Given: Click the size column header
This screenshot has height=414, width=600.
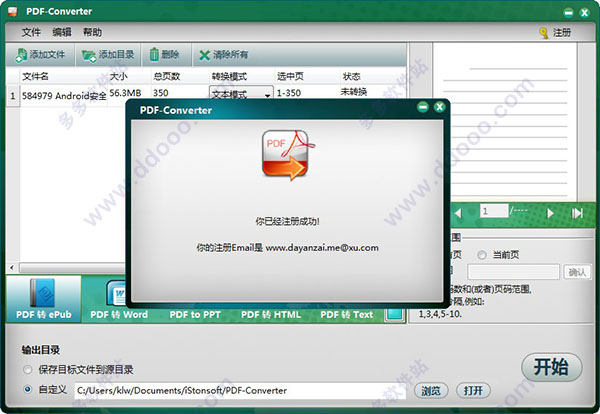Looking at the screenshot, I should pos(118,77).
